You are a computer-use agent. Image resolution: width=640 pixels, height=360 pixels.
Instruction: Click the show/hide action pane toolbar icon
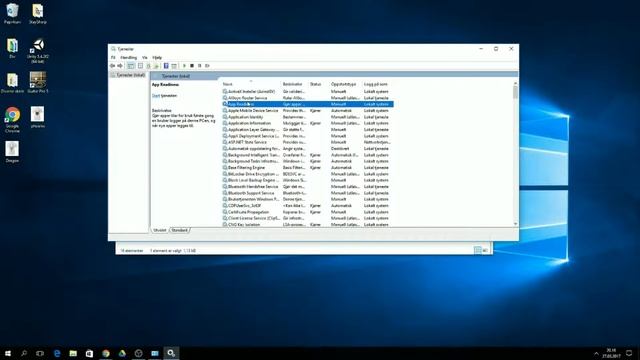click(174, 66)
